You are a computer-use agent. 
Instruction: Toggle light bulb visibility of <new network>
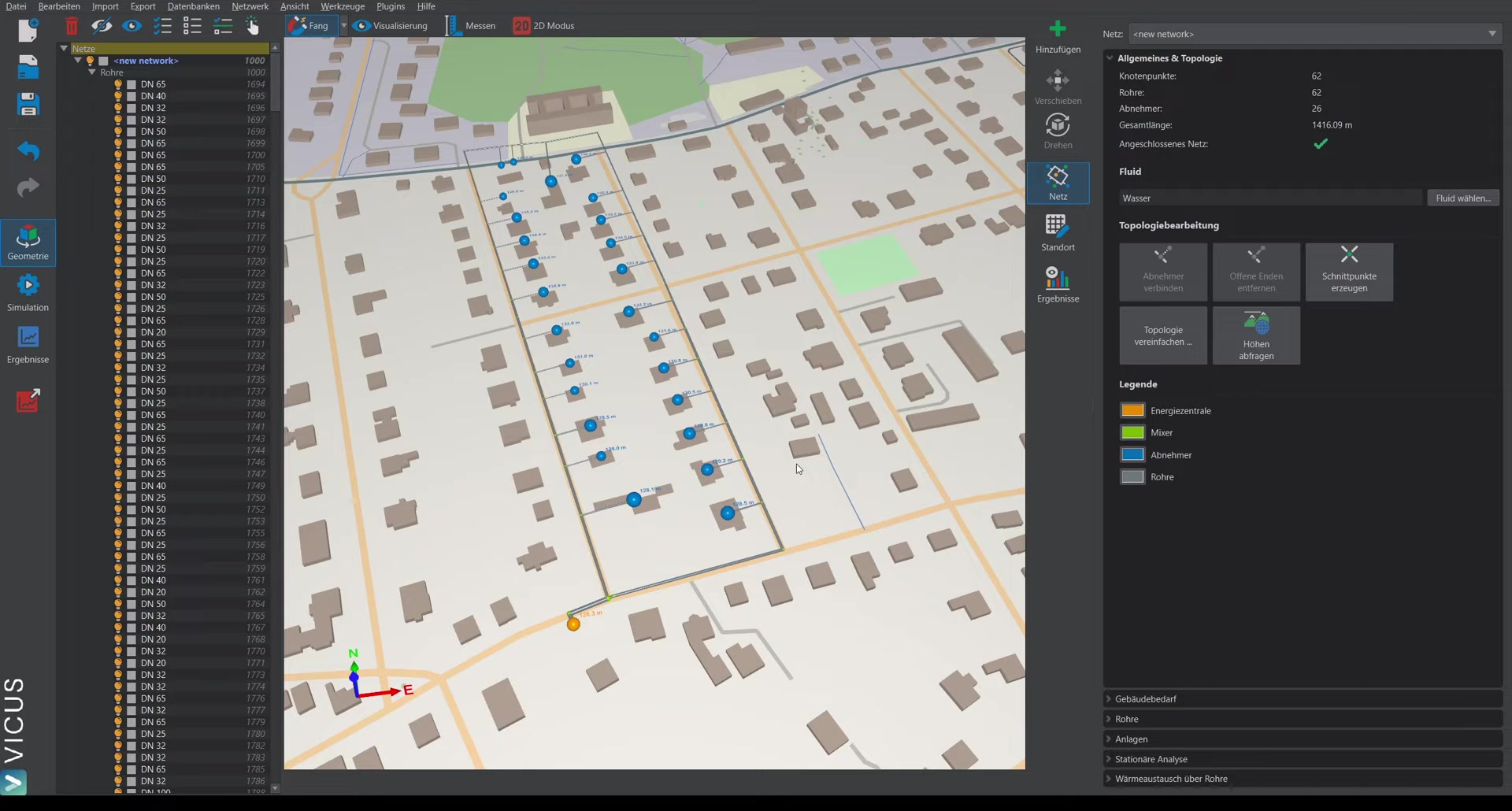(90, 61)
